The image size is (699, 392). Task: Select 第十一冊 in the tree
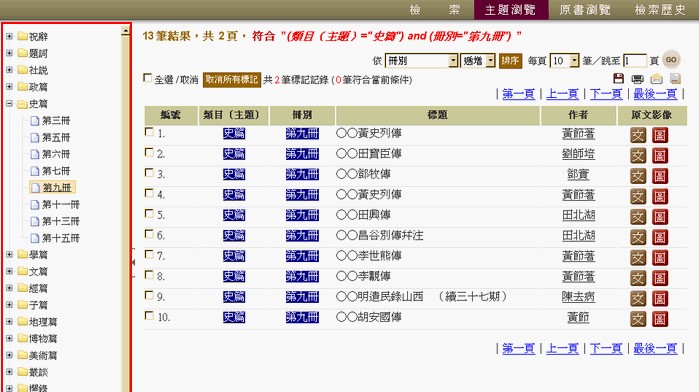[61, 205]
